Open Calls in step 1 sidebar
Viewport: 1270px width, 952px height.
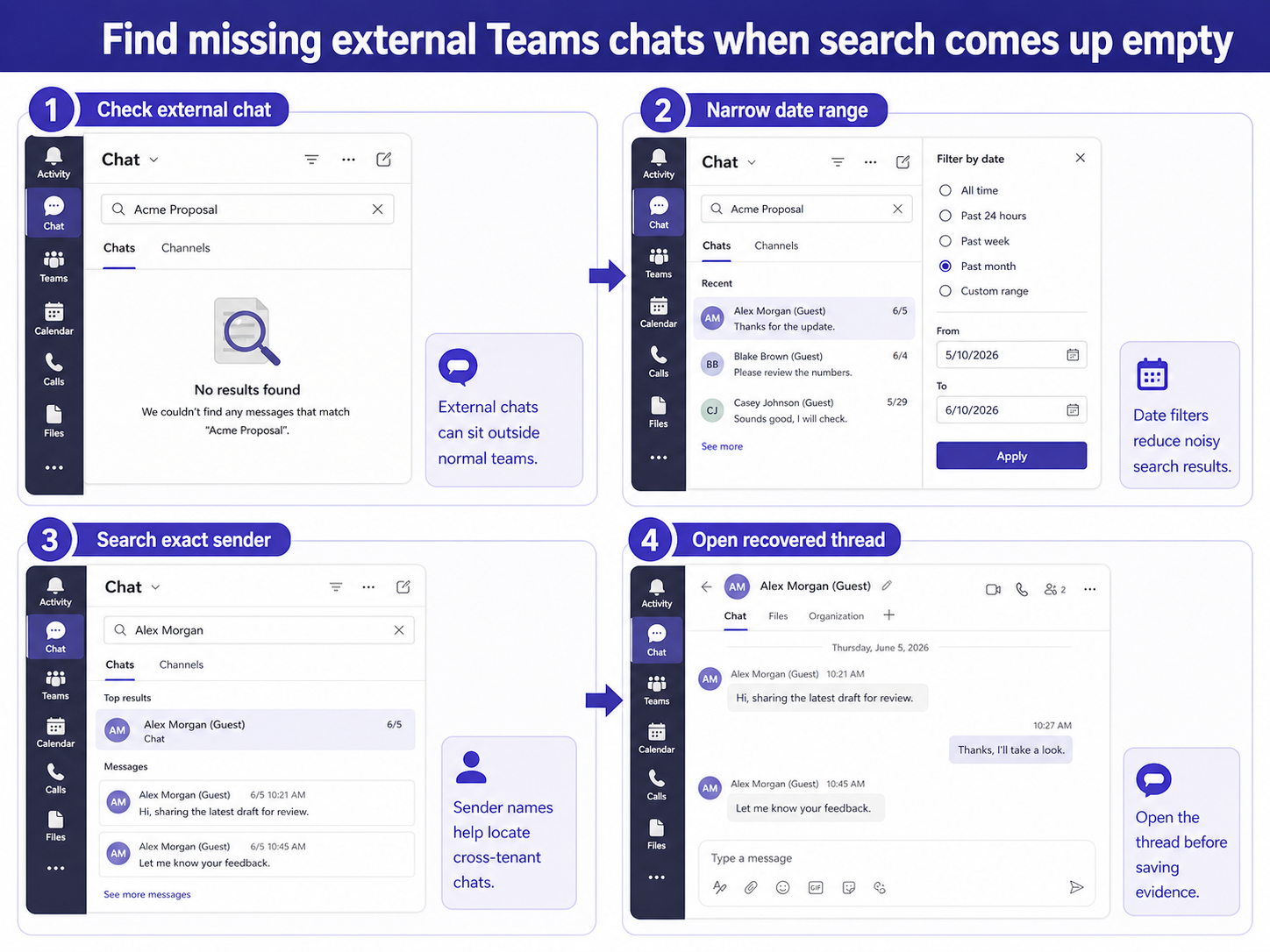(x=54, y=370)
